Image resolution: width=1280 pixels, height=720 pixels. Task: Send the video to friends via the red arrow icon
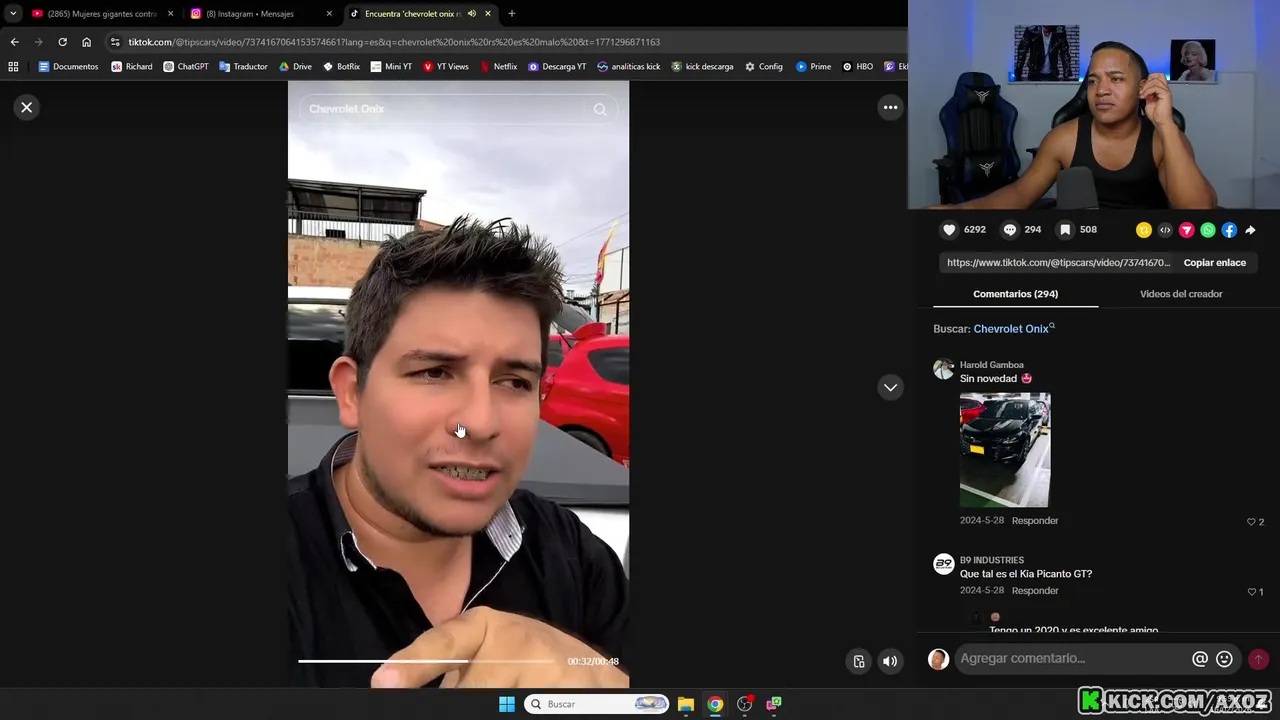click(x=1187, y=230)
